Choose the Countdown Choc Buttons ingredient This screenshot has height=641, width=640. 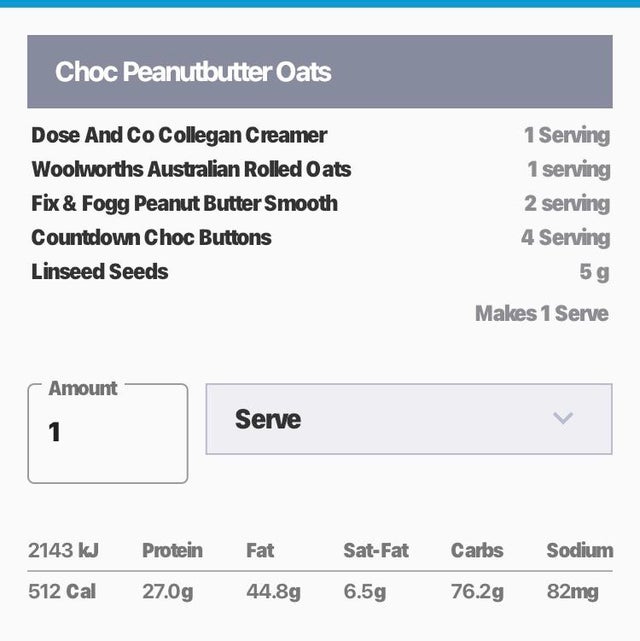coord(151,237)
